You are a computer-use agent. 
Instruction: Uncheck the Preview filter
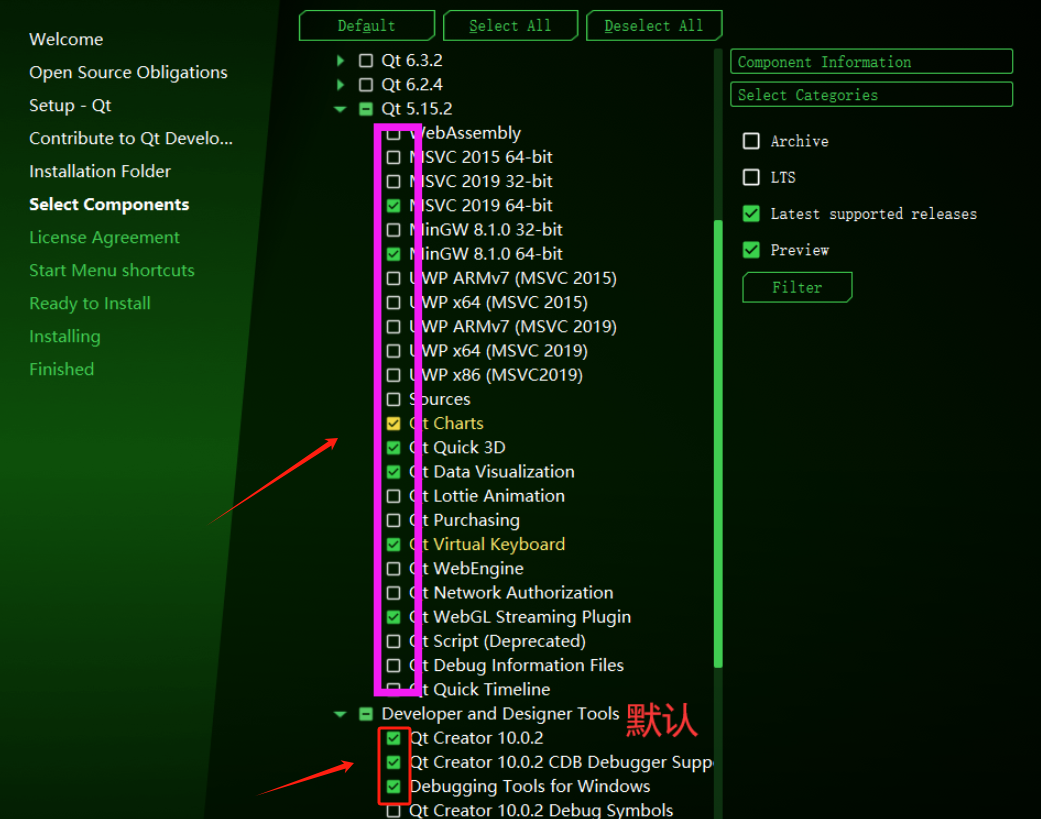coord(751,249)
